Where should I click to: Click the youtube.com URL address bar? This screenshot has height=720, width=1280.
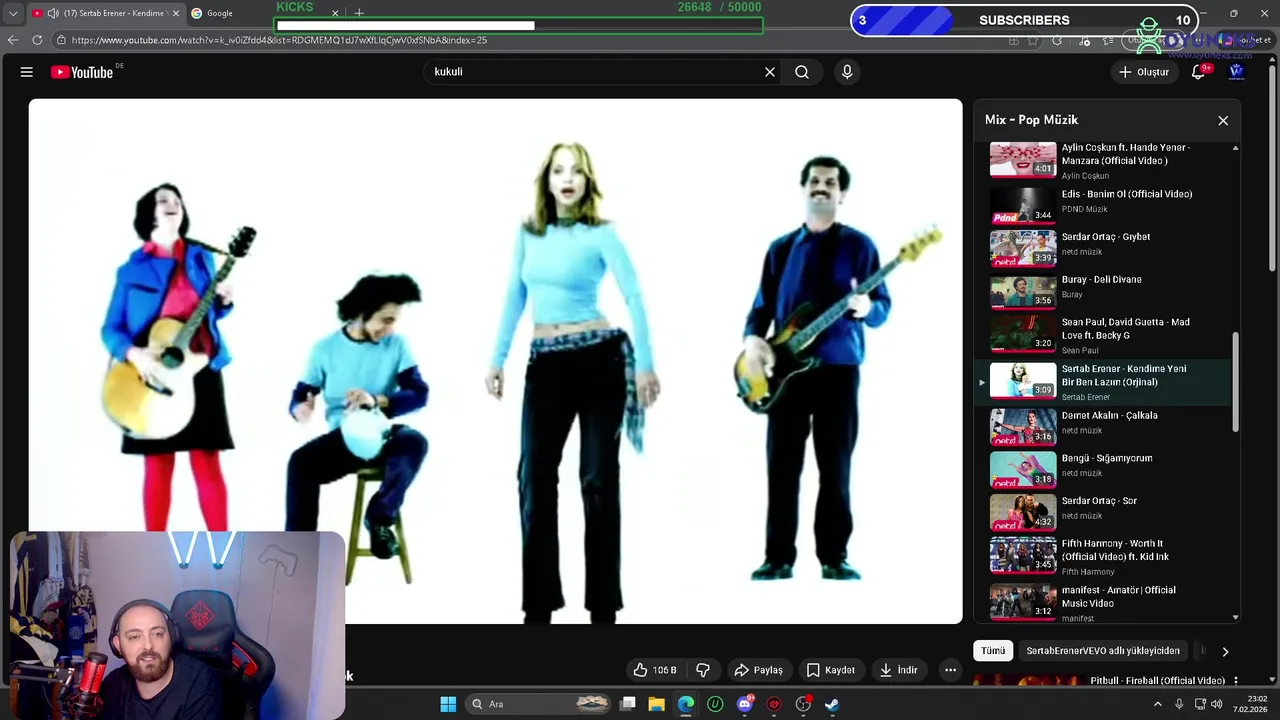280,40
